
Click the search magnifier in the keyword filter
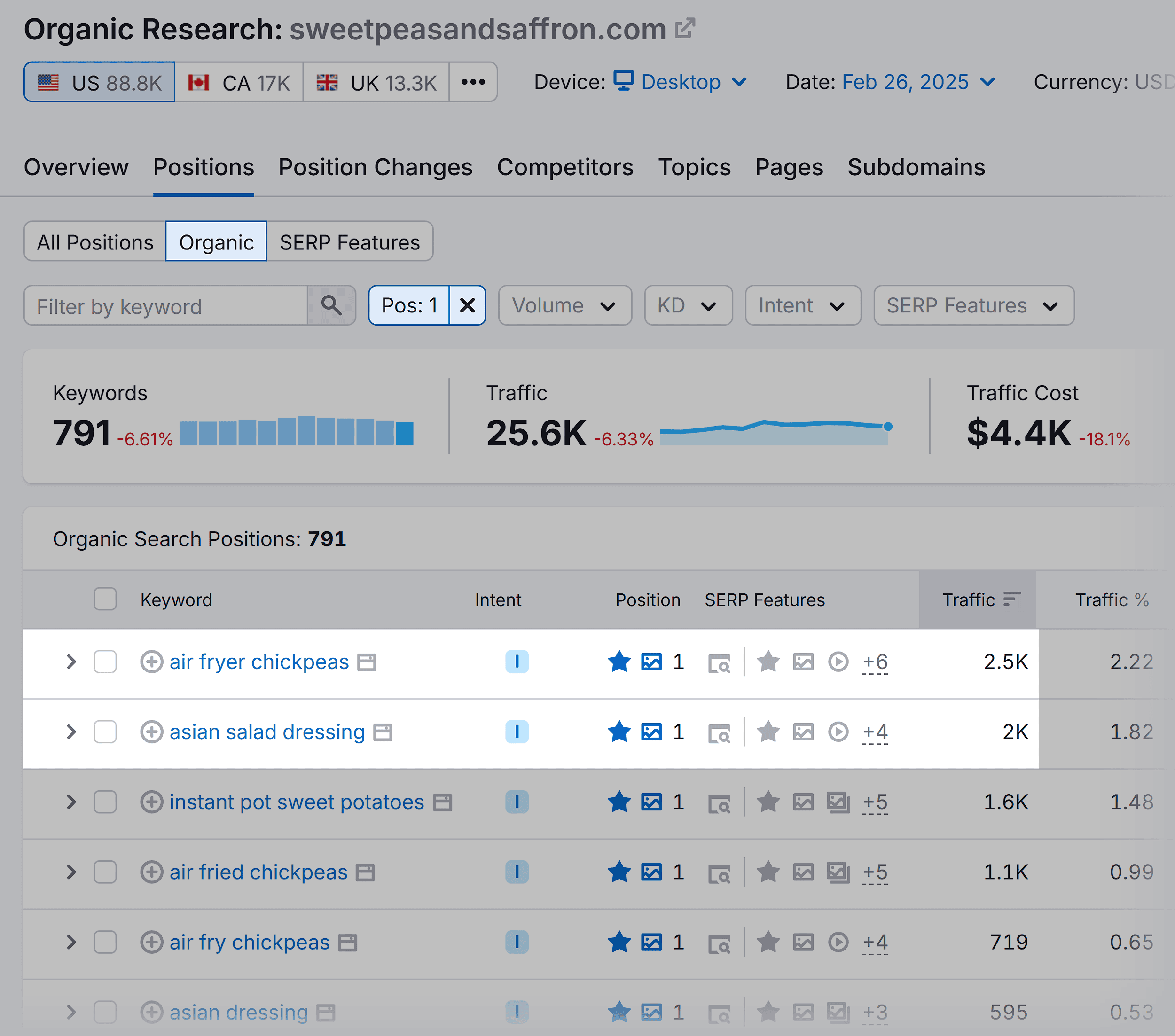pyautogui.click(x=331, y=306)
